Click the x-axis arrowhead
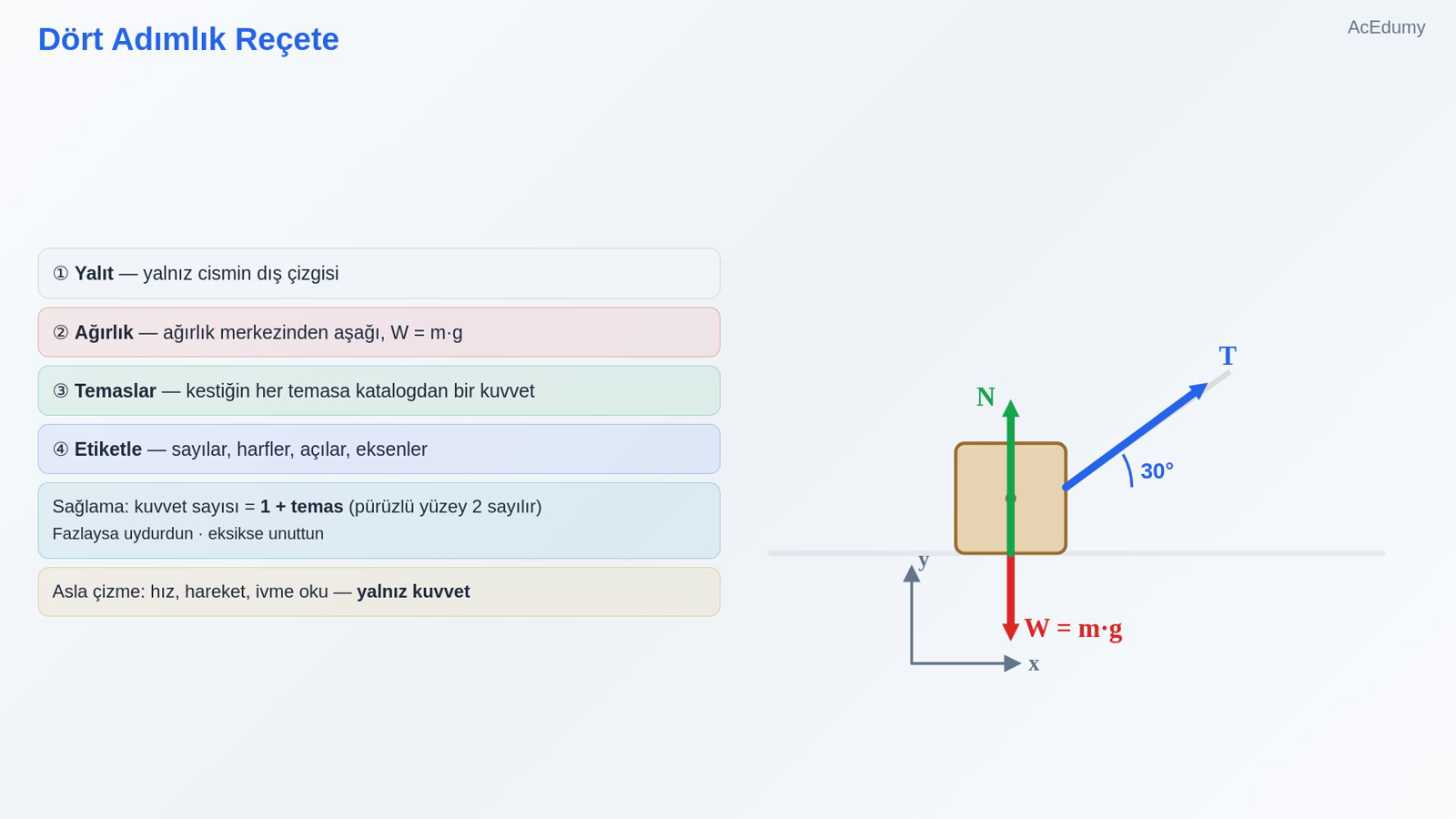The width and height of the screenshot is (1456, 819). [1013, 663]
